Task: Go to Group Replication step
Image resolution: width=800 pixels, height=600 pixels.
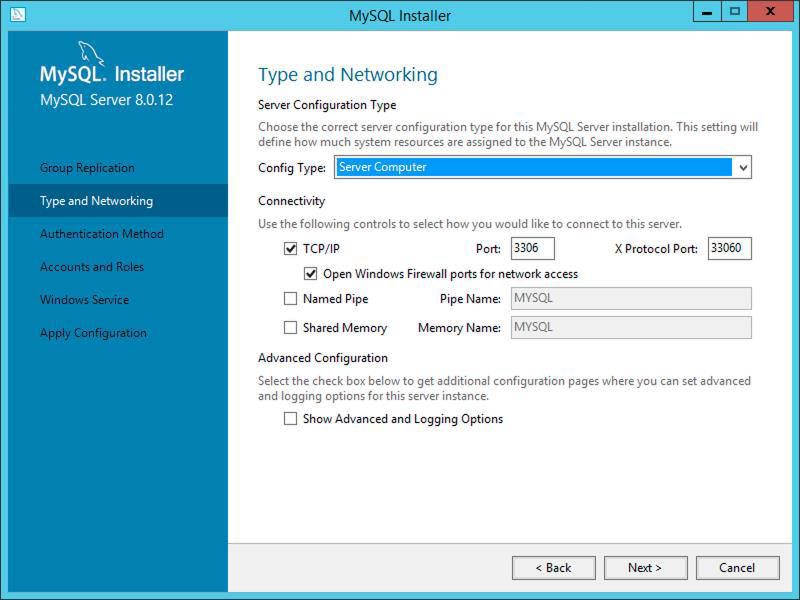Action: [x=87, y=168]
